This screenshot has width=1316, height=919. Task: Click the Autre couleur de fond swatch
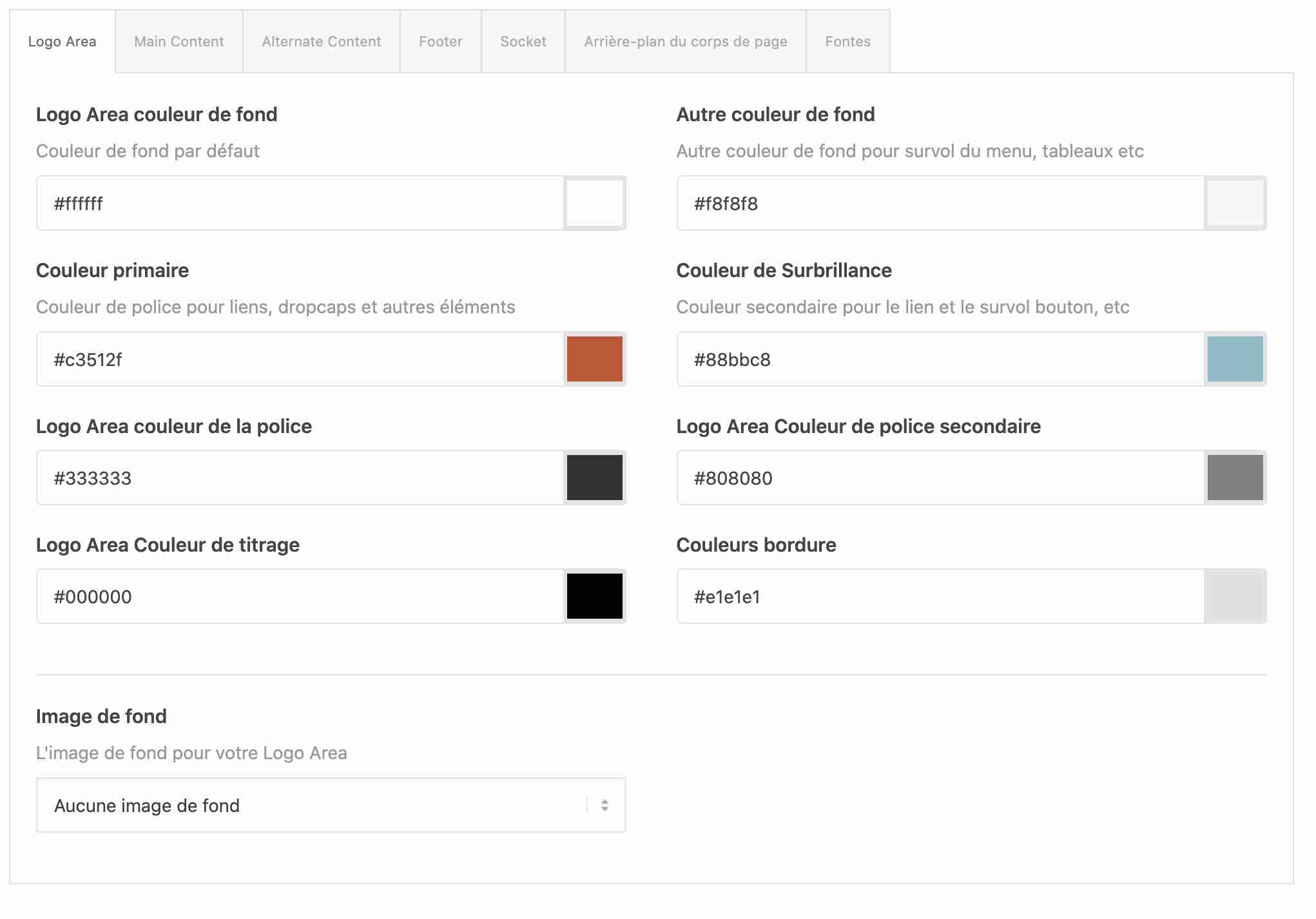click(1235, 203)
